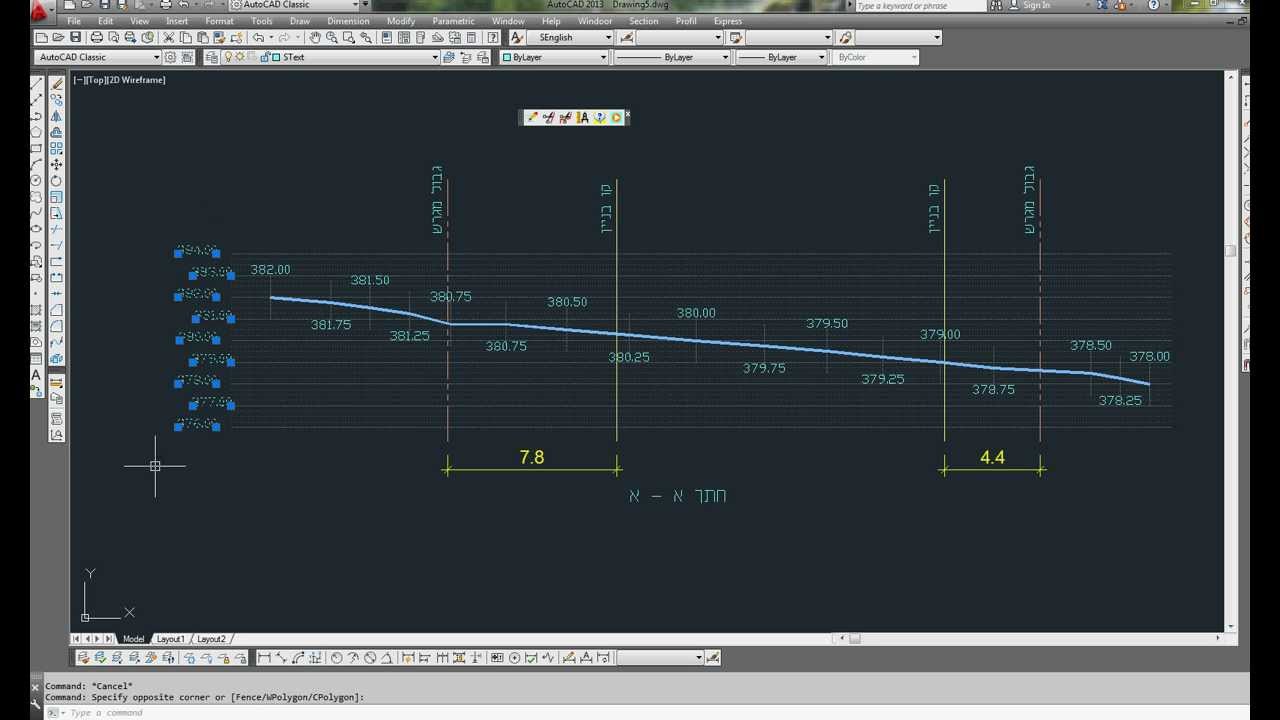Click the 4.4 dimension text

point(992,457)
